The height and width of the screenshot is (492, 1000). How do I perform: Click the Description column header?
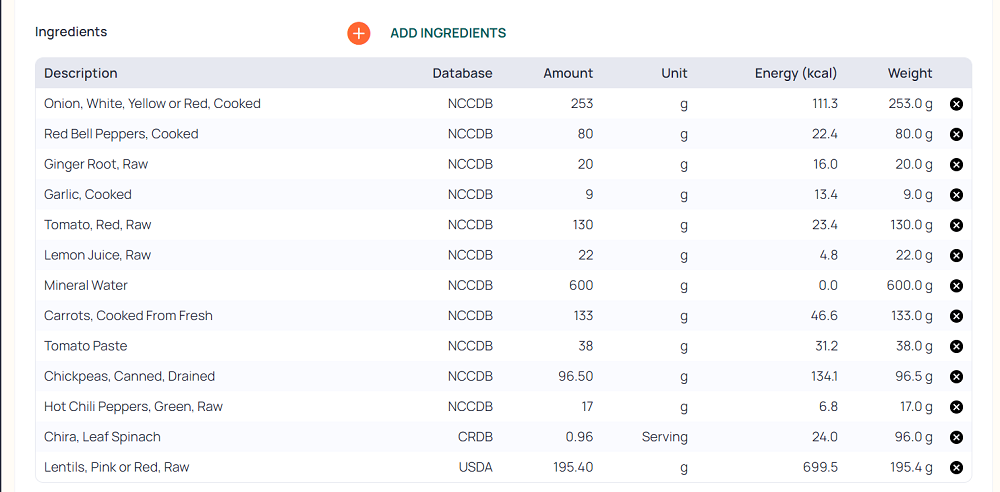81,73
